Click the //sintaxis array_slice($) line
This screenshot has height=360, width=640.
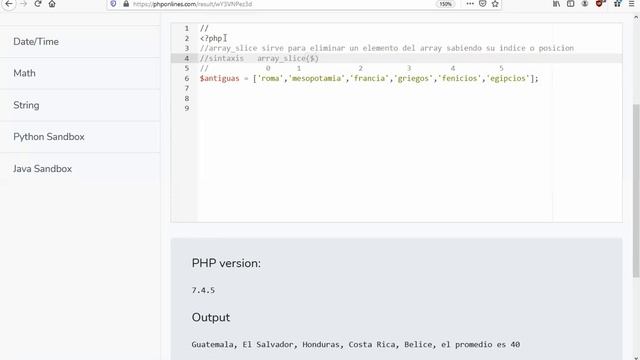coord(259,58)
